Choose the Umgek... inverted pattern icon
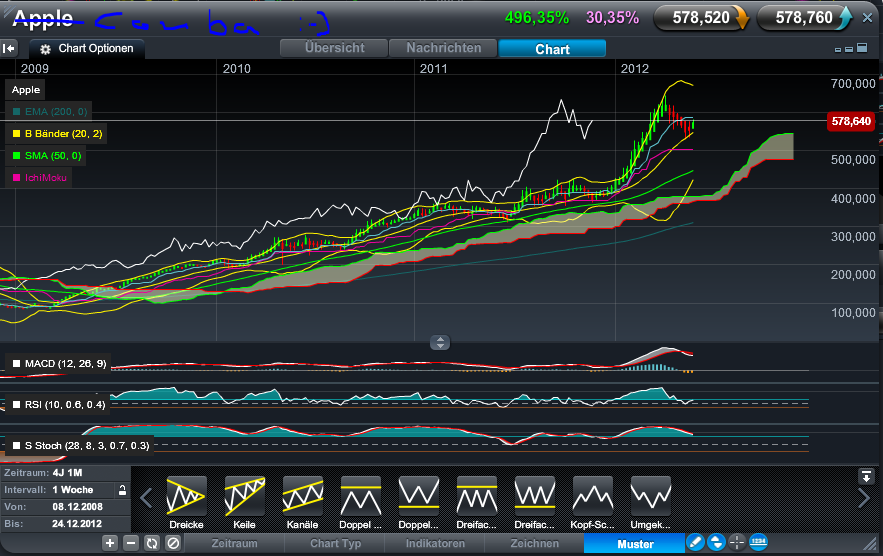 [650, 496]
